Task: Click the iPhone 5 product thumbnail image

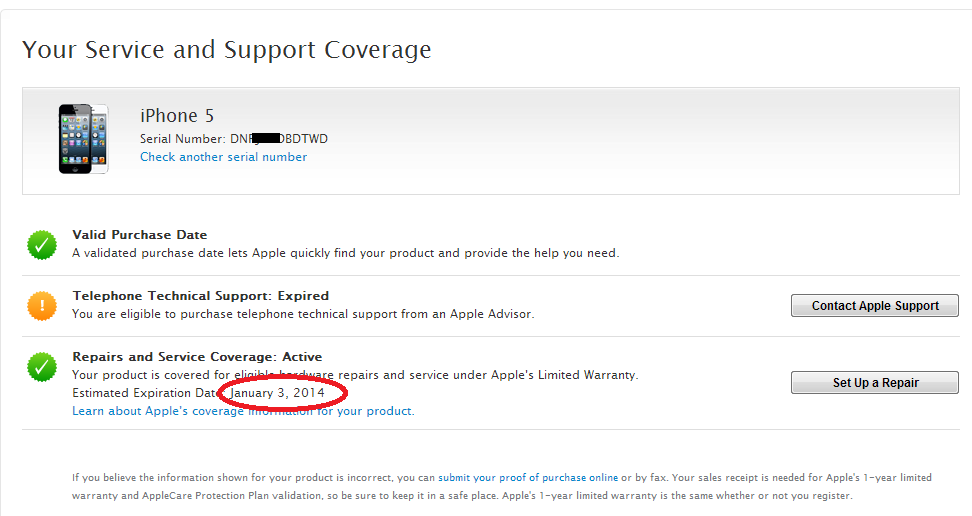Action: click(x=82, y=138)
